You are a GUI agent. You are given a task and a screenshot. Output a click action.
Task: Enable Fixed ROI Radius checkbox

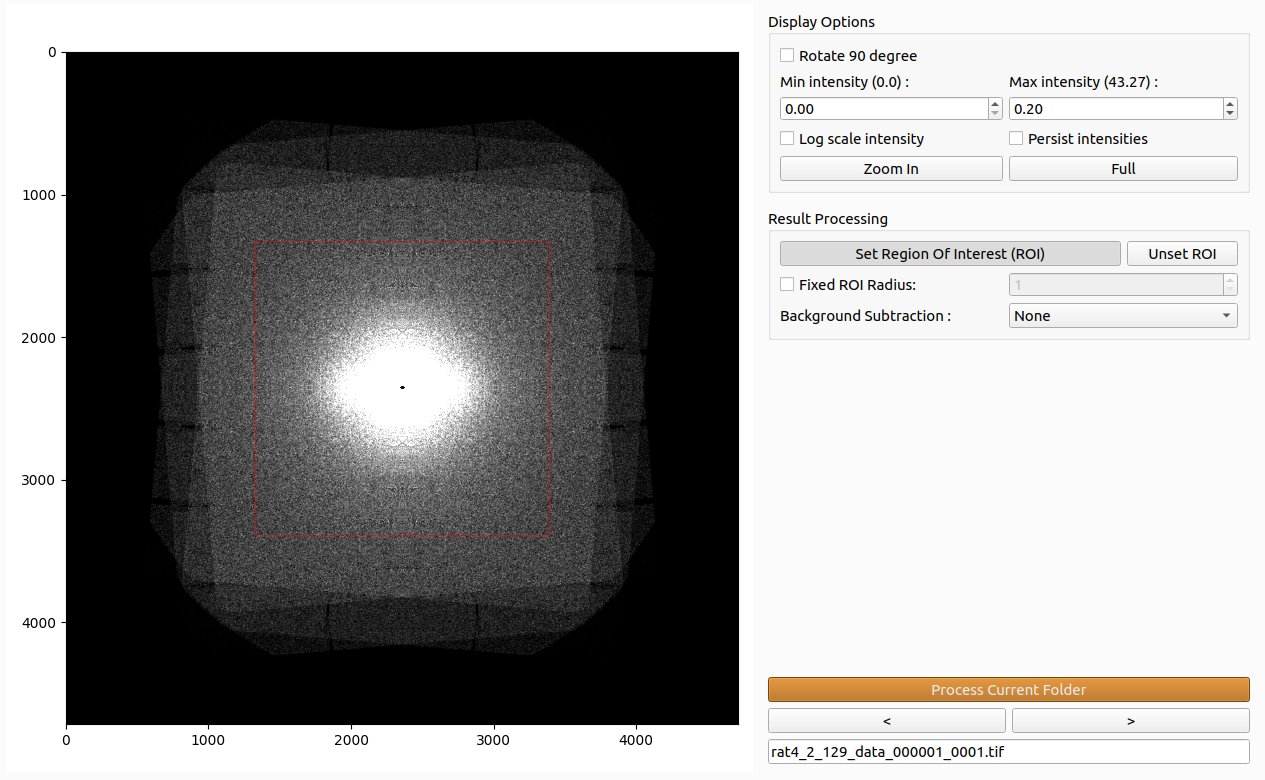click(787, 285)
